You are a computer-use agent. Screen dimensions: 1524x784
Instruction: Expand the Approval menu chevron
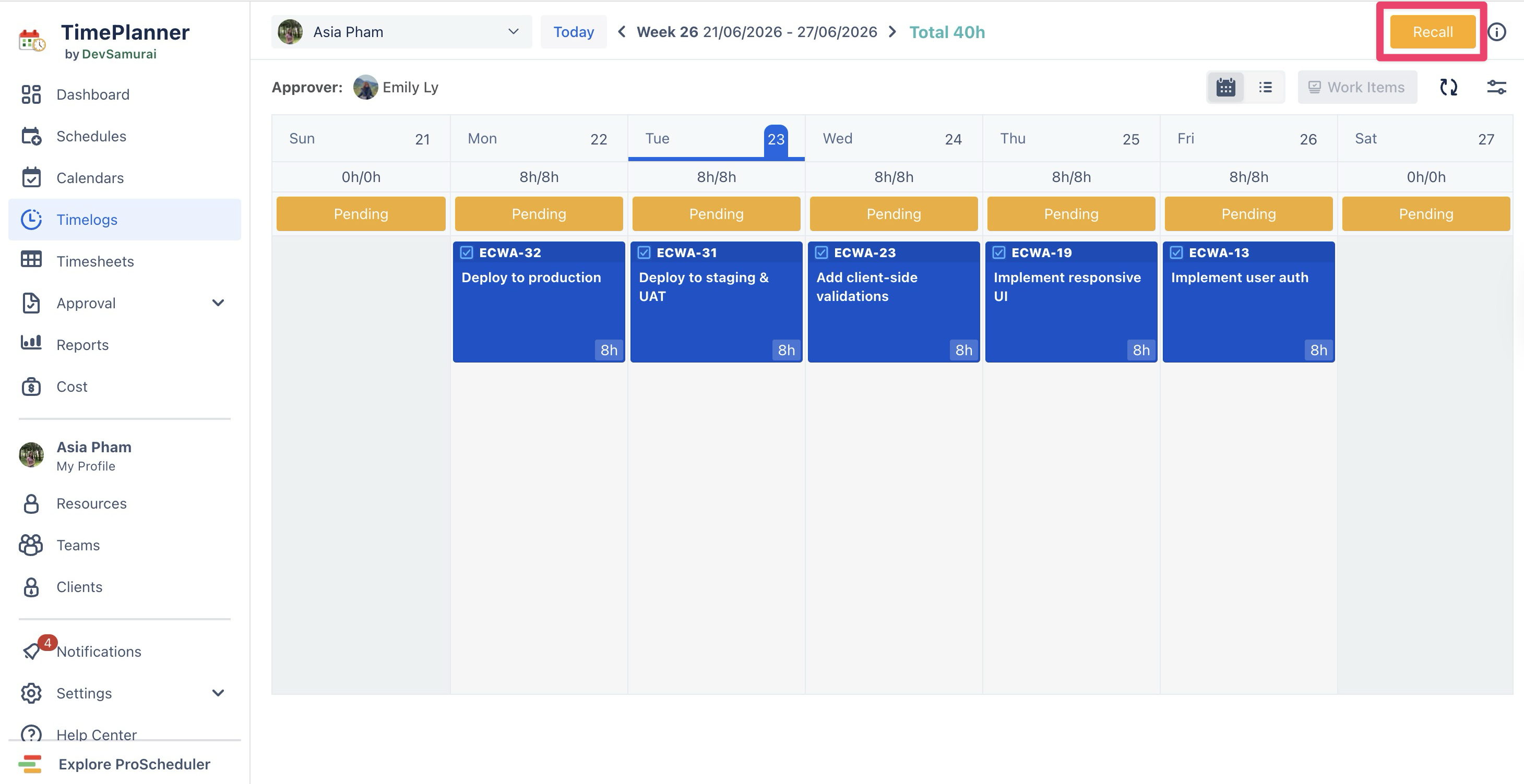[218, 303]
